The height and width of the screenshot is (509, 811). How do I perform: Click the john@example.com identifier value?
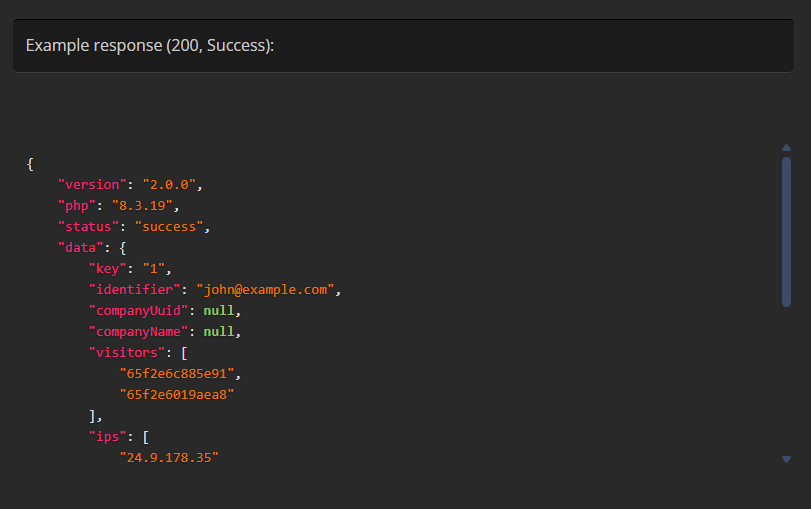point(265,290)
